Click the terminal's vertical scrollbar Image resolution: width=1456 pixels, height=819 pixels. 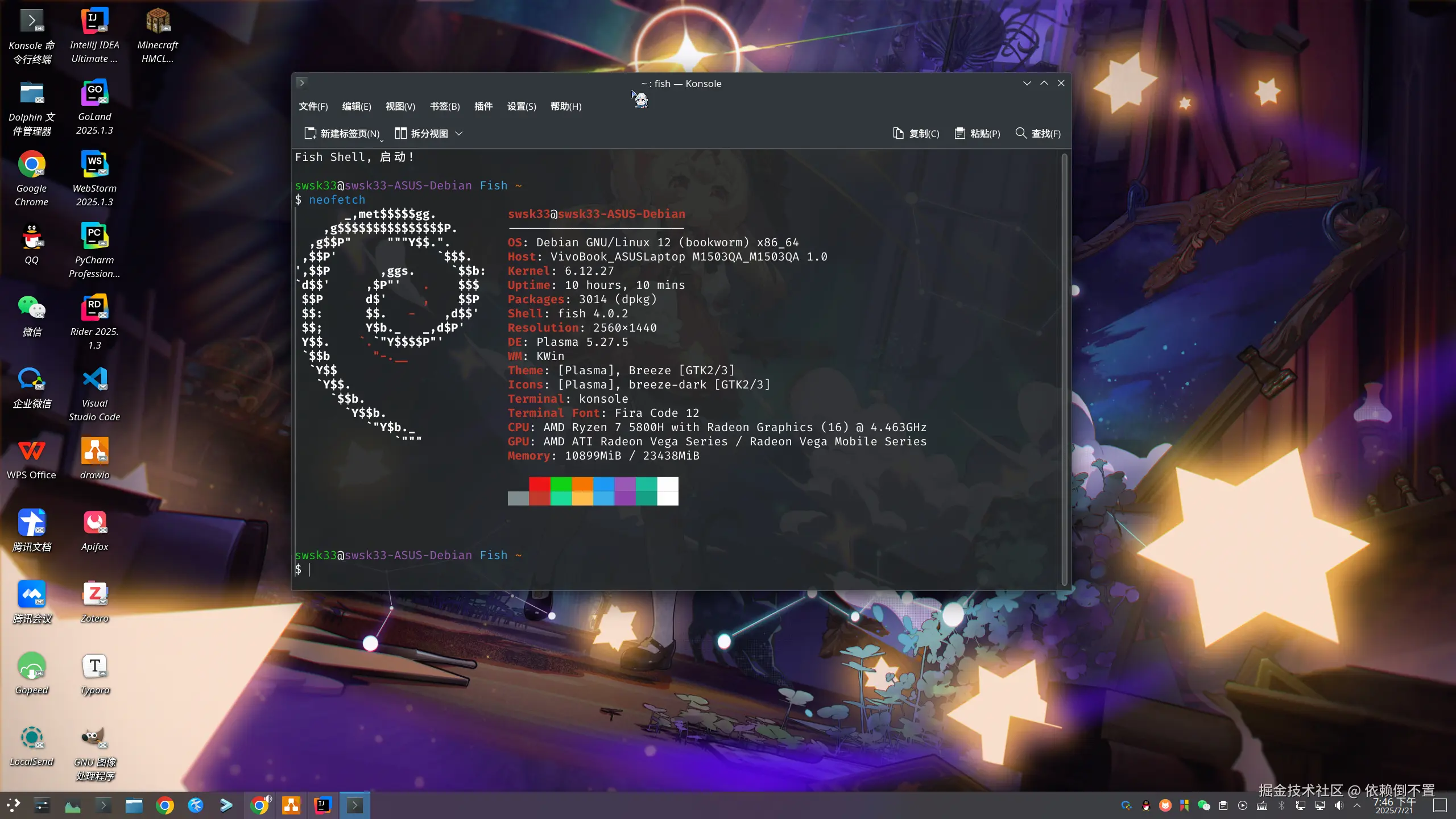(1064, 370)
